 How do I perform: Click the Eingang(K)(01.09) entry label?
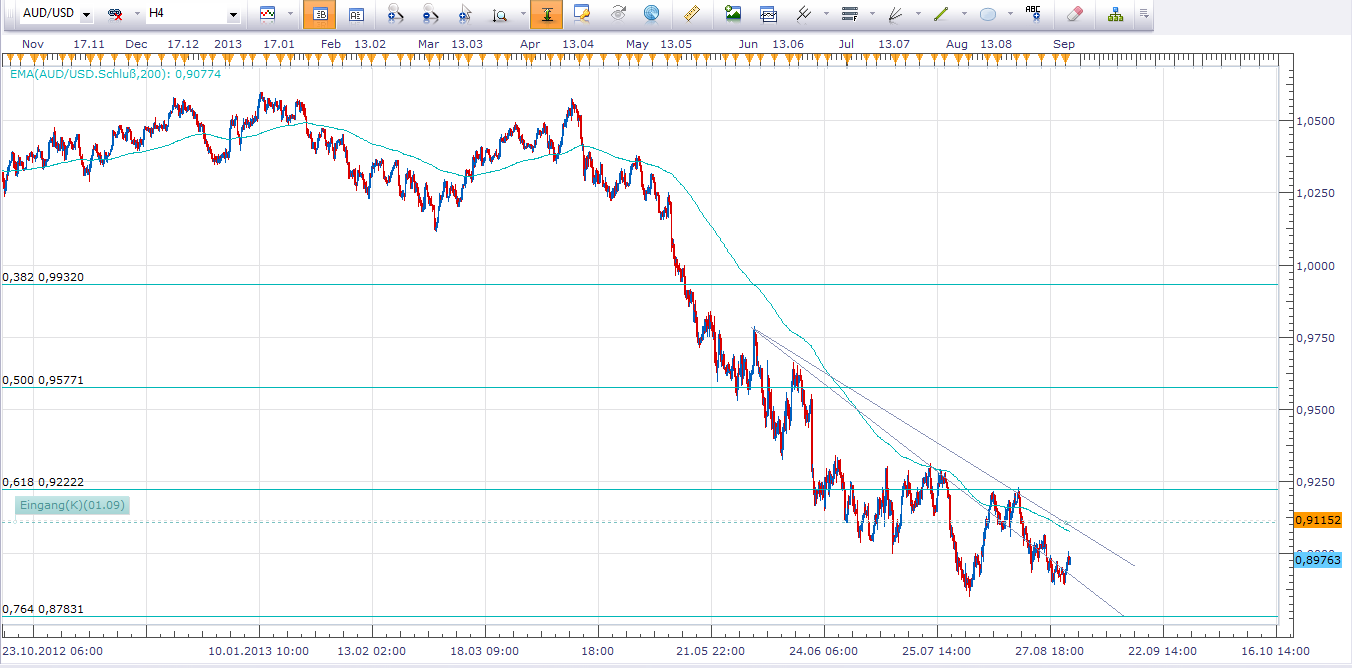tap(72, 505)
